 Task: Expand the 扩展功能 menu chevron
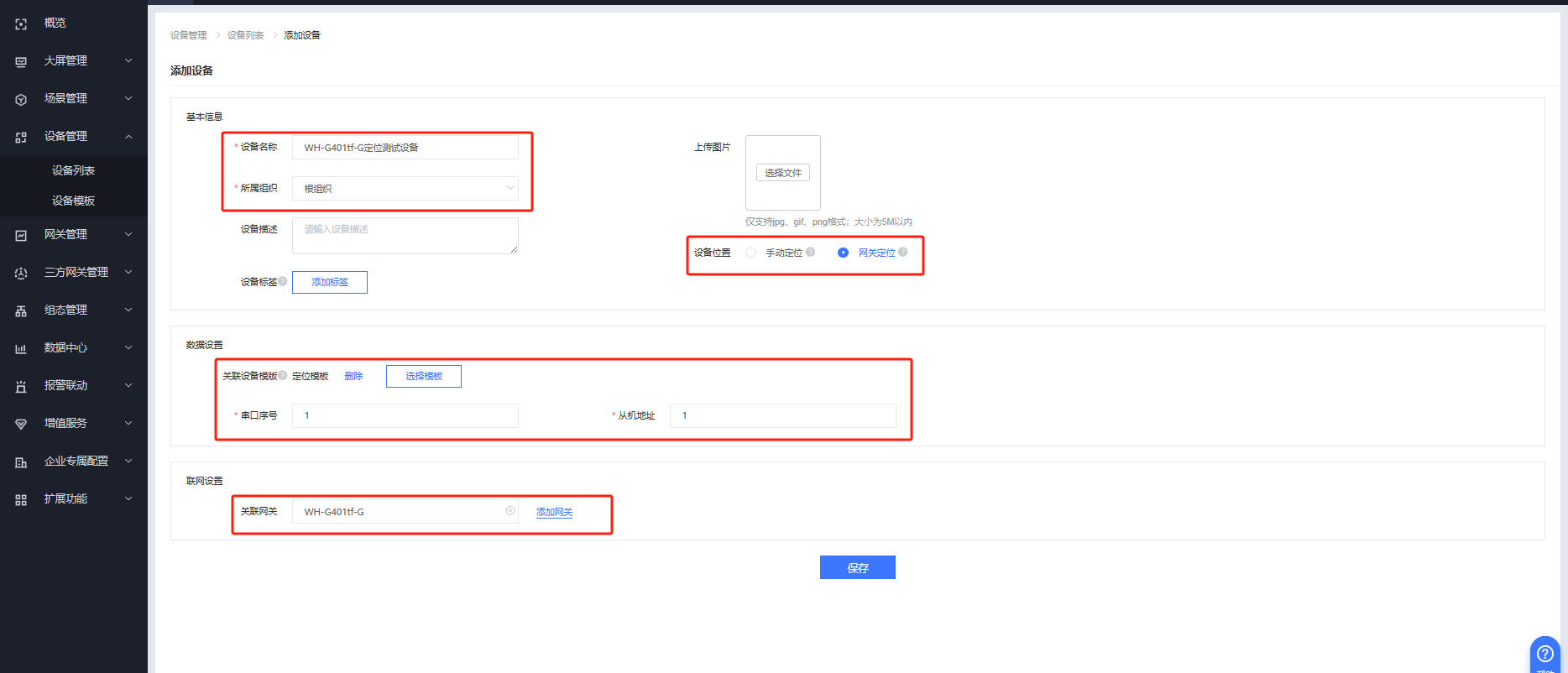point(128,498)
